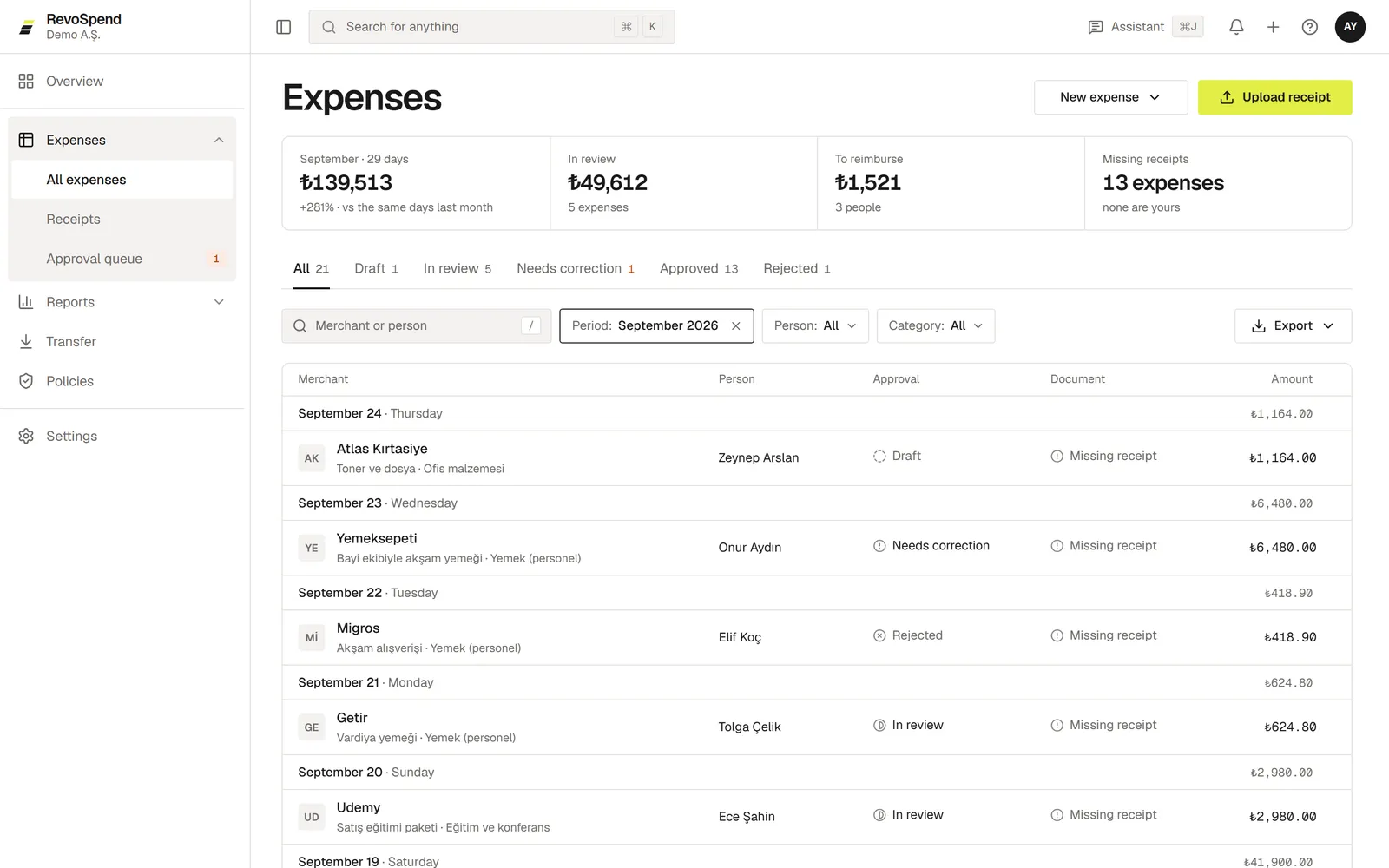Open the Person filter dropdown
The height and width of the screenshot is (868, 1389).
815,325
